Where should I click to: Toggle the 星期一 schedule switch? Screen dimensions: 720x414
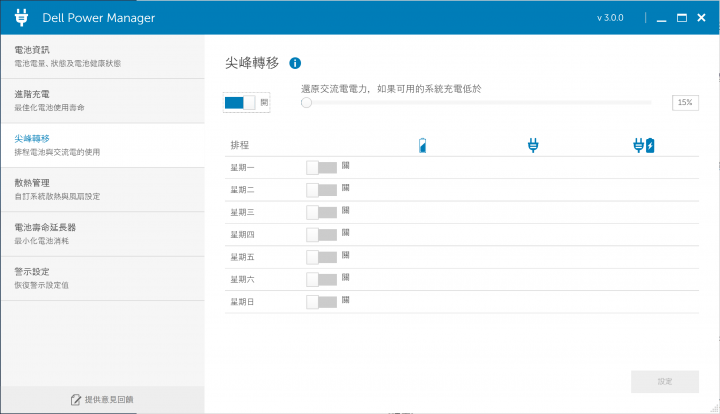321,168
